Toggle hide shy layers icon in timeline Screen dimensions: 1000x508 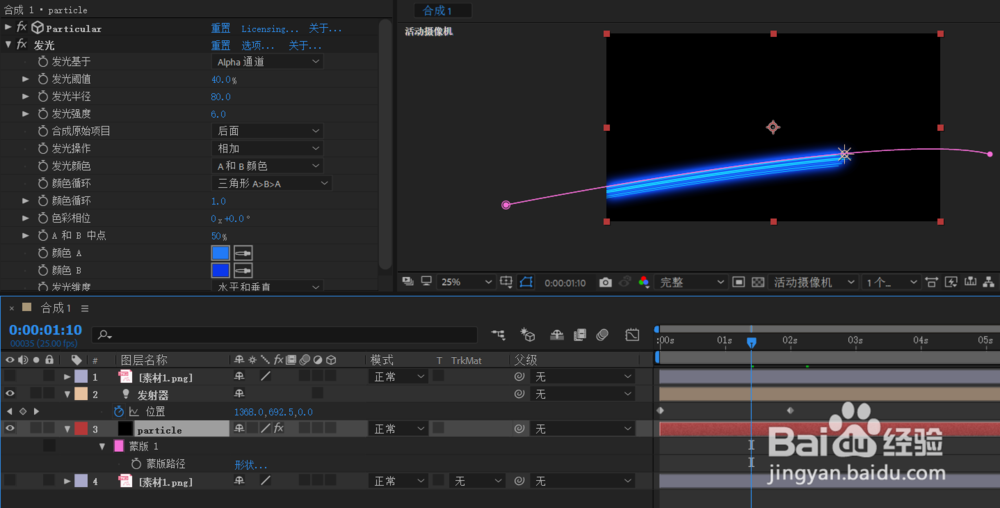pos(557,335)
